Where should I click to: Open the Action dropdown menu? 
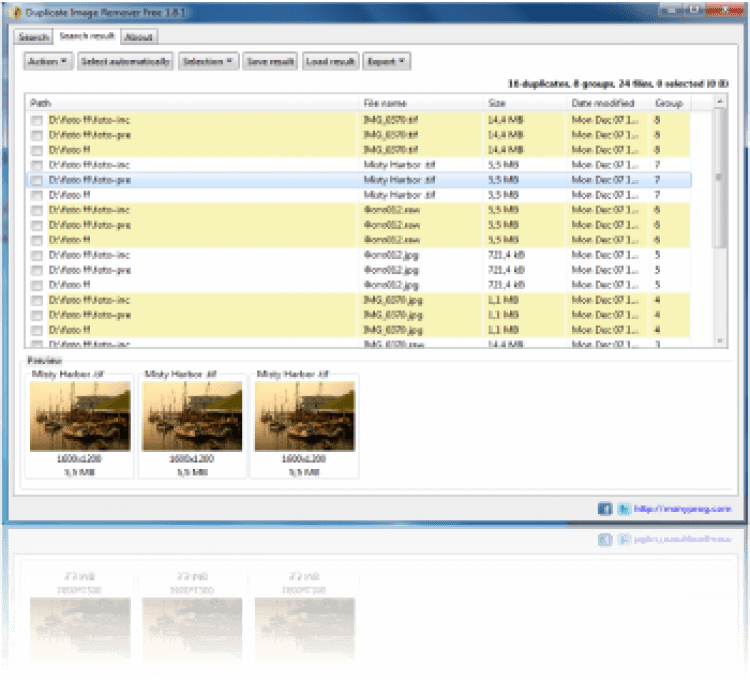pyautogui.click(x=48, y=62)
